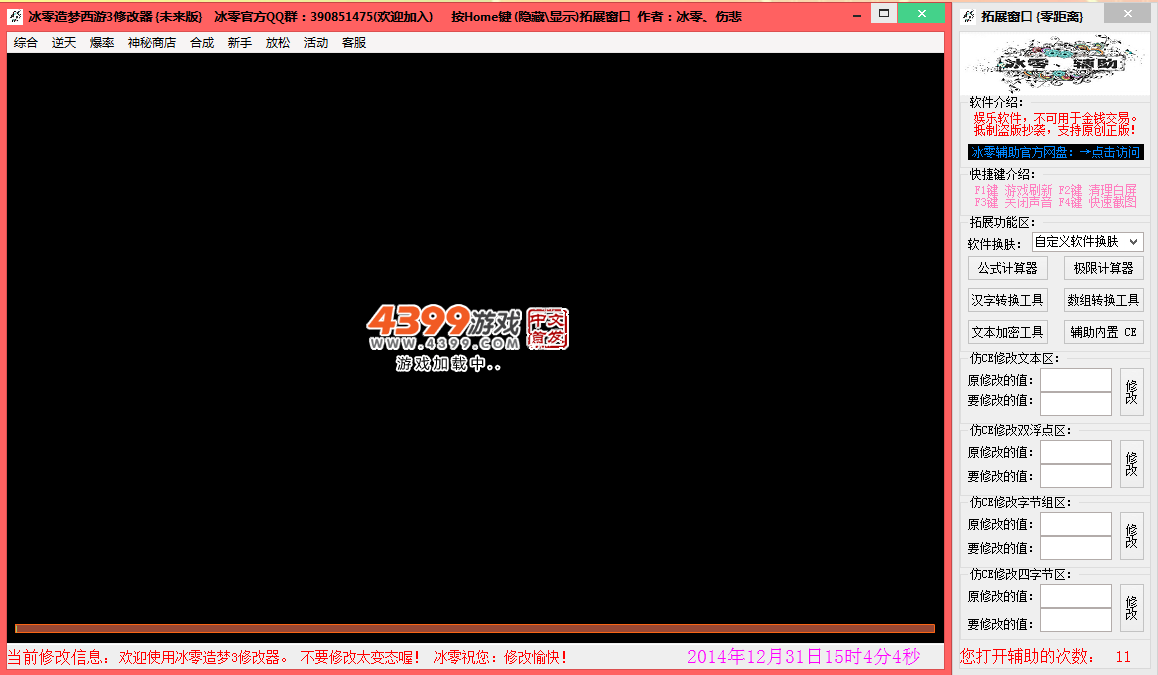Image resolution: width=1158 pixels, height=675 pixels.
Task: Open the 神秘商店 menu
Action: coord(152,43)
